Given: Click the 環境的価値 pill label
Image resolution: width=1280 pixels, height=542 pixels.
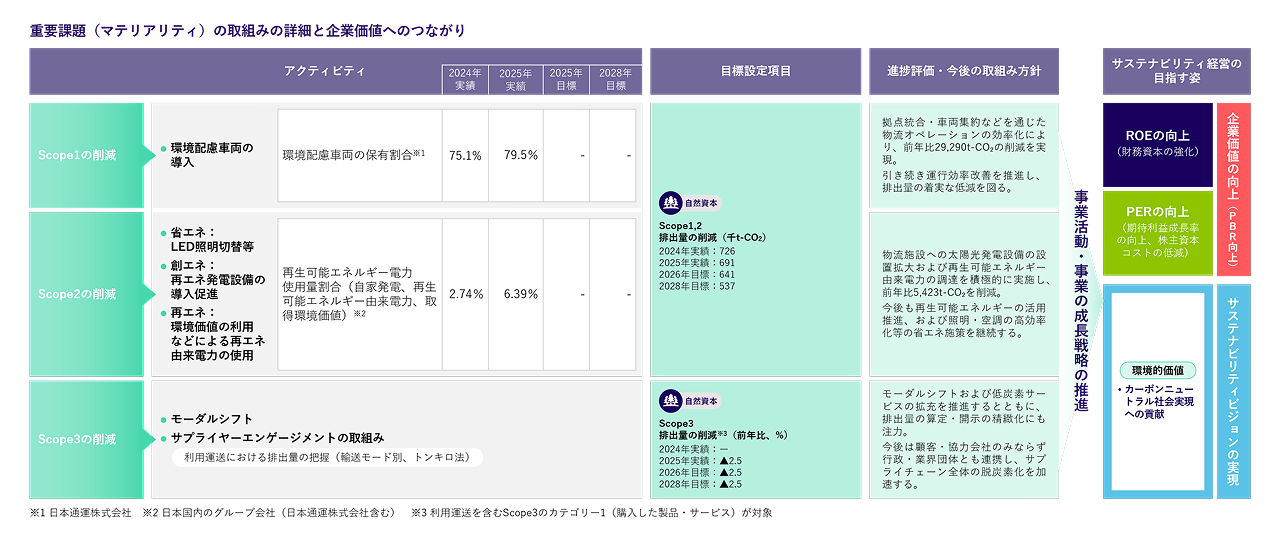Looking at the screenshot, I should tap(1157, 370).
